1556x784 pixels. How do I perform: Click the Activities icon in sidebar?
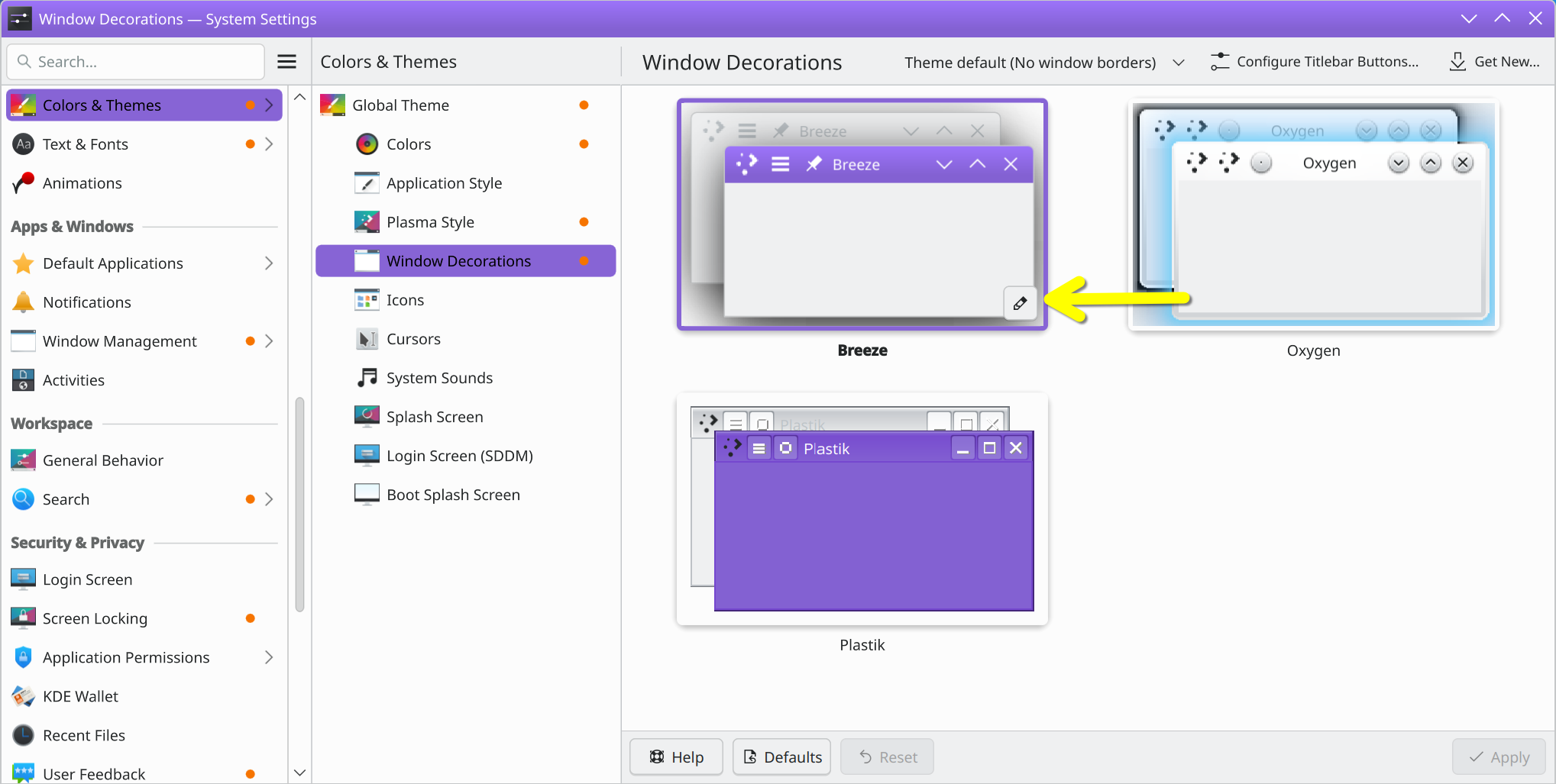click(x=24, y=380)
